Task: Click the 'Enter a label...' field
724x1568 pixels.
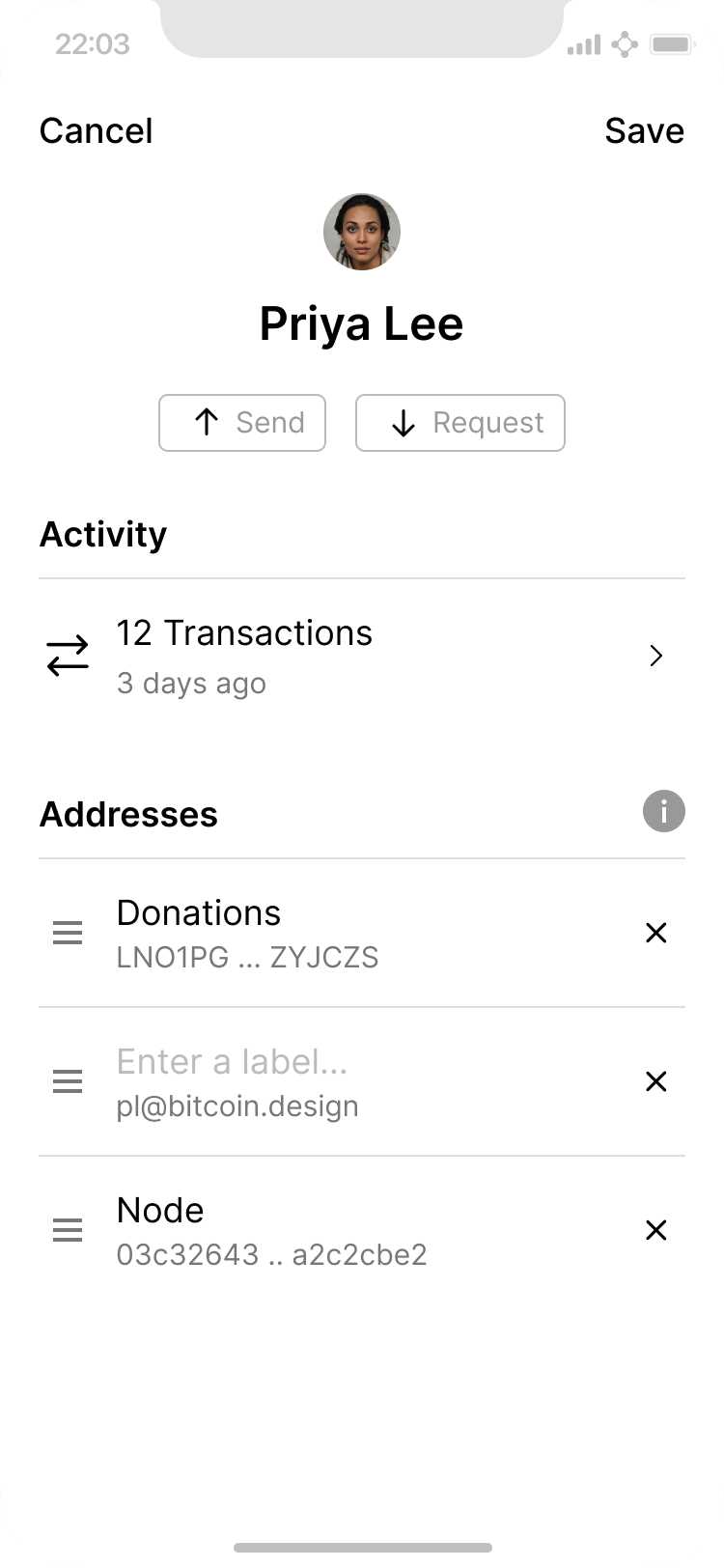Action: [x=232, y=1062]
